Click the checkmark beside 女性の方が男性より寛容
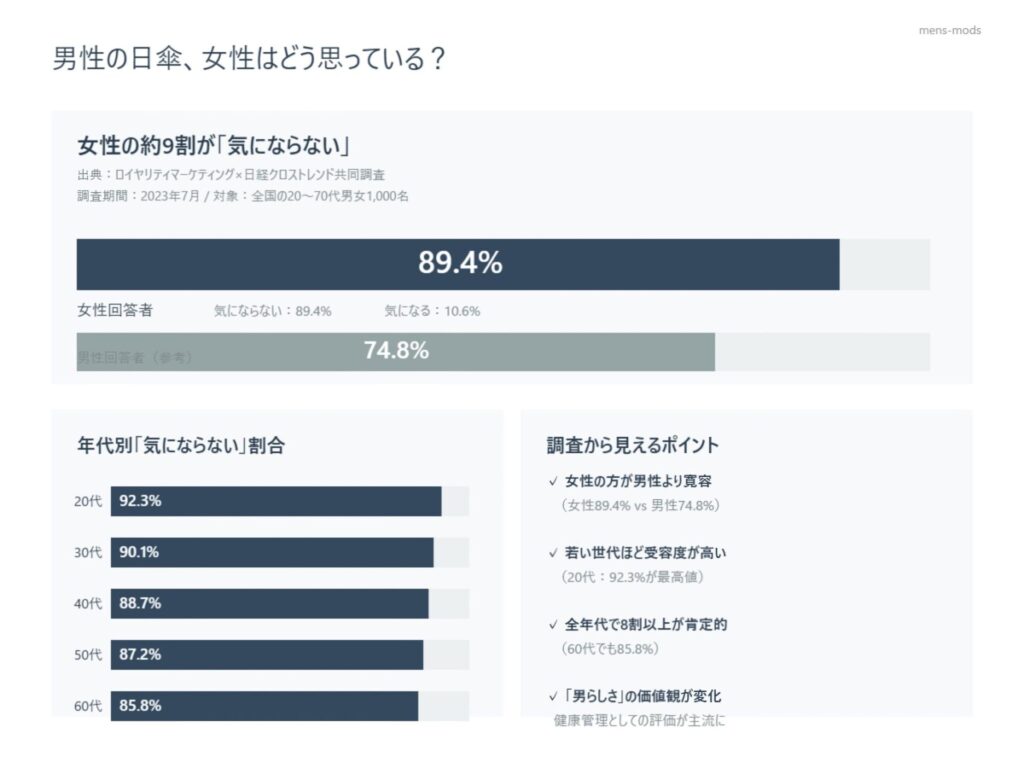The width and height of the screenshot is (1024, 768). coord(553,481)
